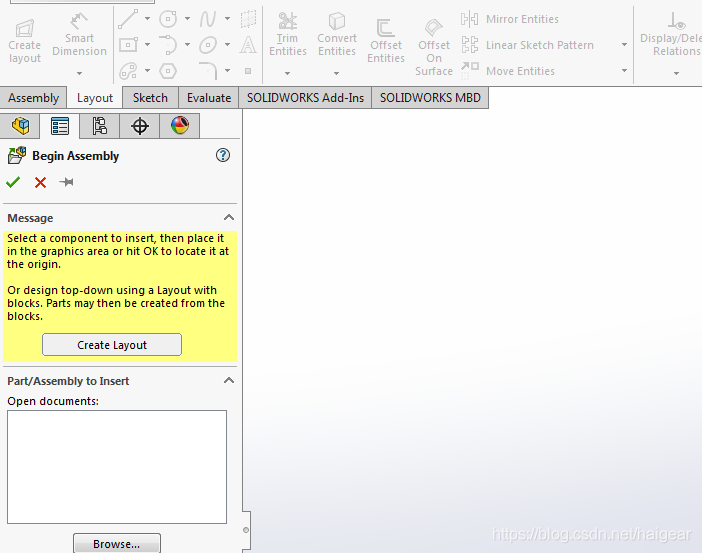Select the Point sketch tool
This screenshot has height=553, width=702.
(248, 71)
